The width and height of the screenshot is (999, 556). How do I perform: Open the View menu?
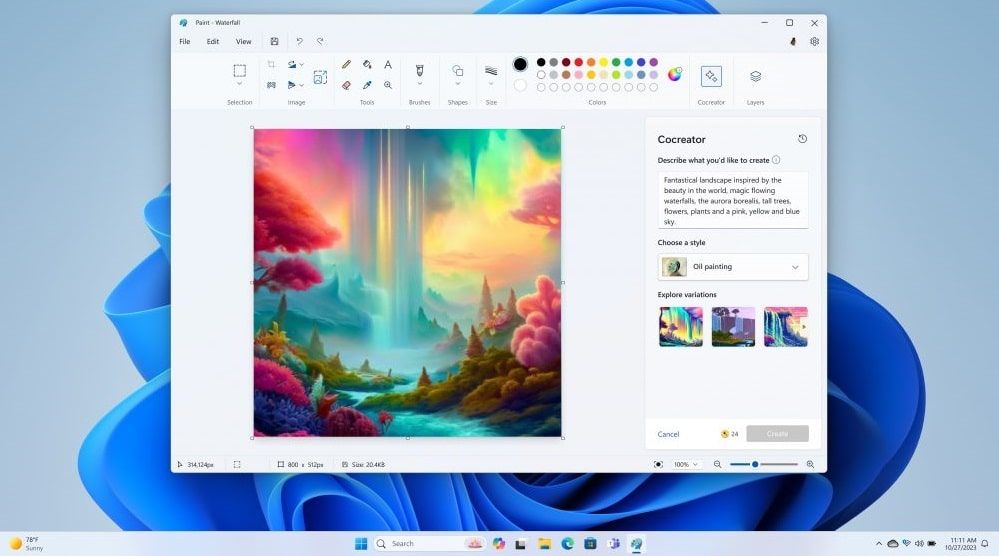[x=243, y=42]
